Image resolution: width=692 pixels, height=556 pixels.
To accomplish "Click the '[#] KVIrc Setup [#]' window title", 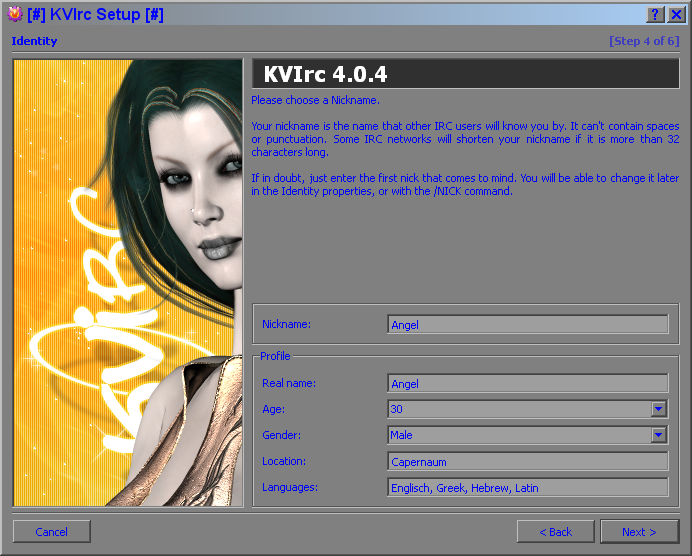I will coord(95,14).
